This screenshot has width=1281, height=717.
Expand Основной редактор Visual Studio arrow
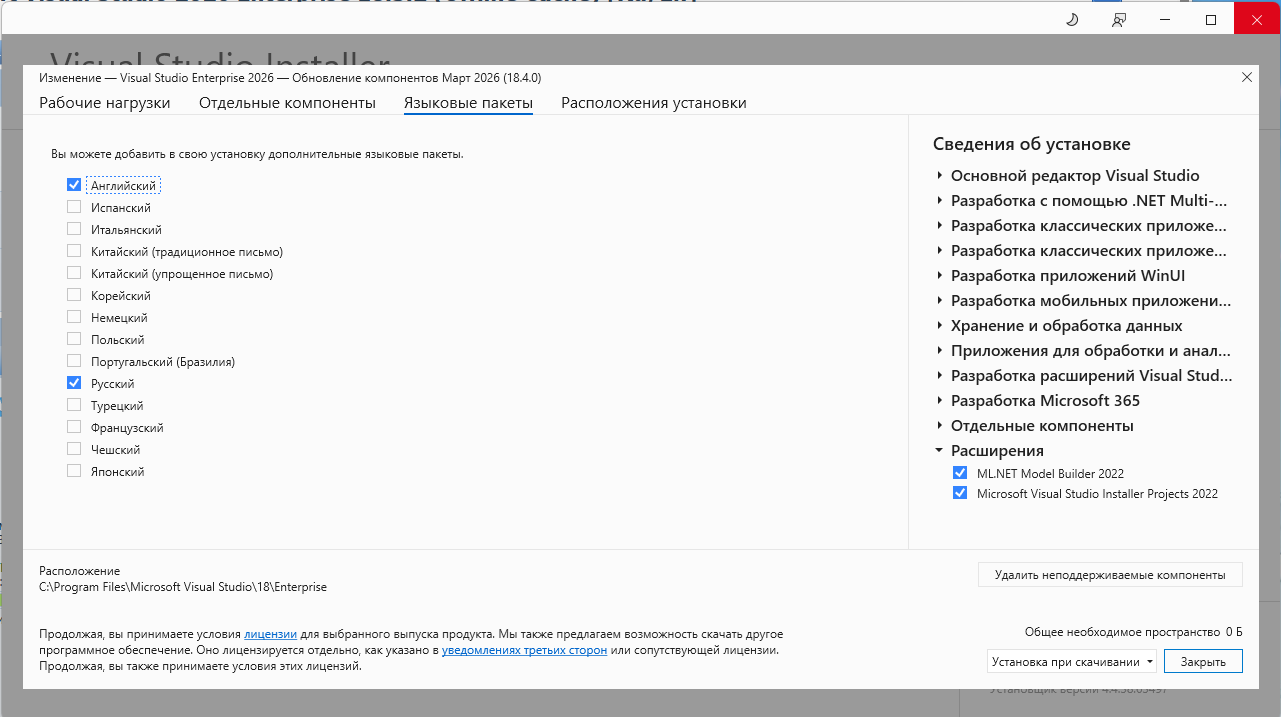coord(940,175)
